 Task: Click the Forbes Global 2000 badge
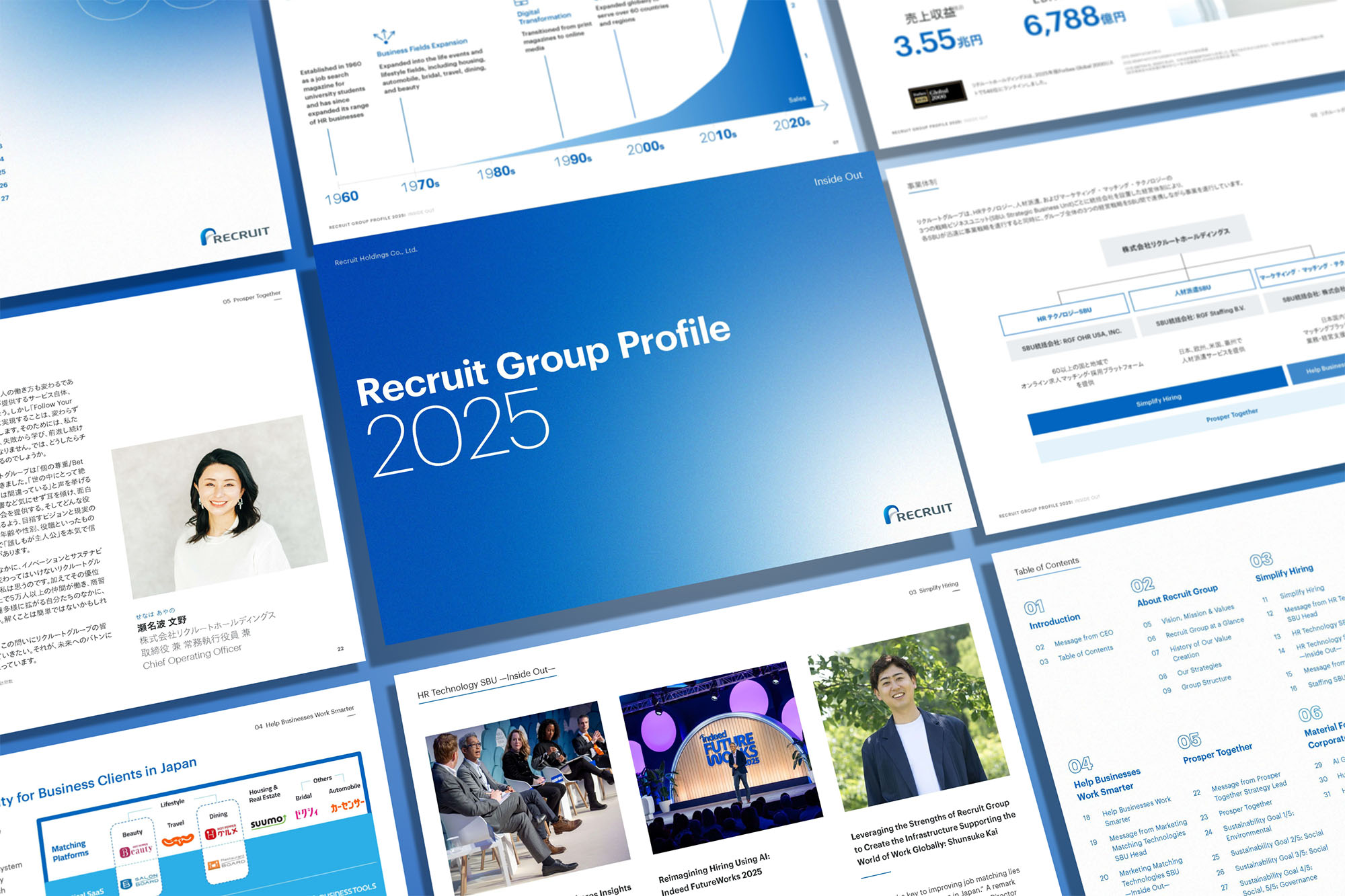coord(937,95)
